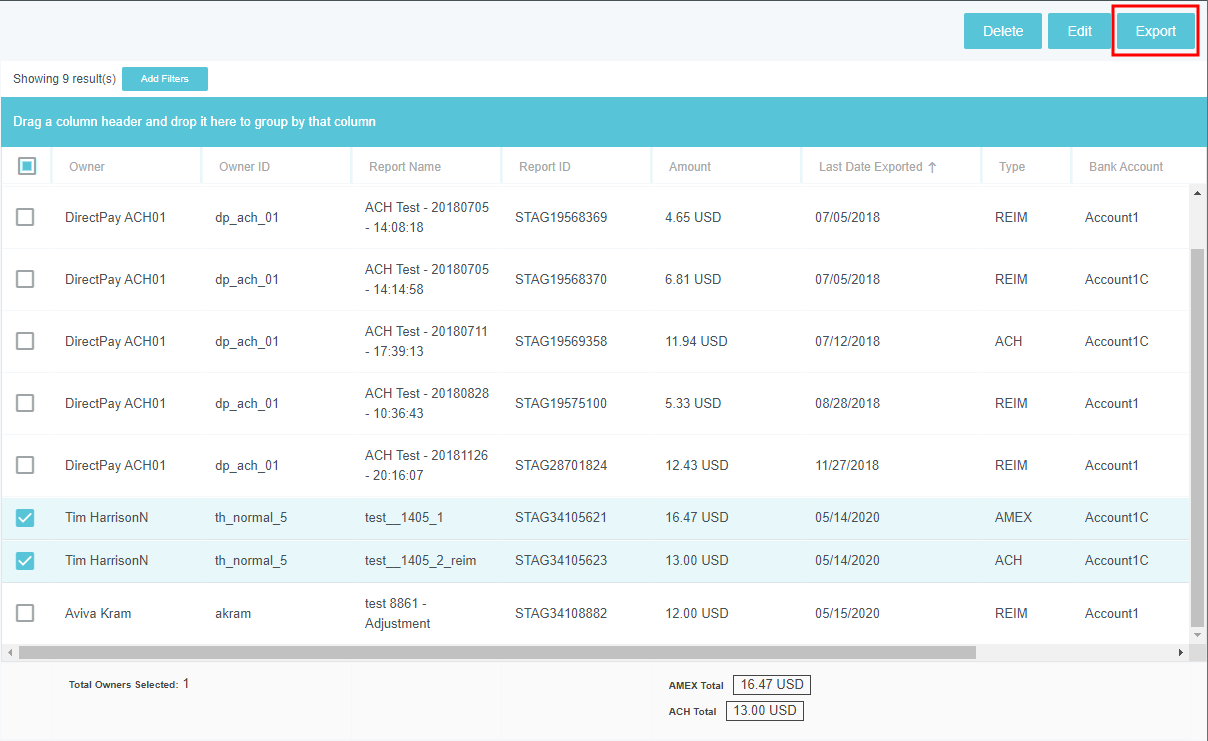Uncheck the test__1405_2_reim report row

click(x=25, y=561)
